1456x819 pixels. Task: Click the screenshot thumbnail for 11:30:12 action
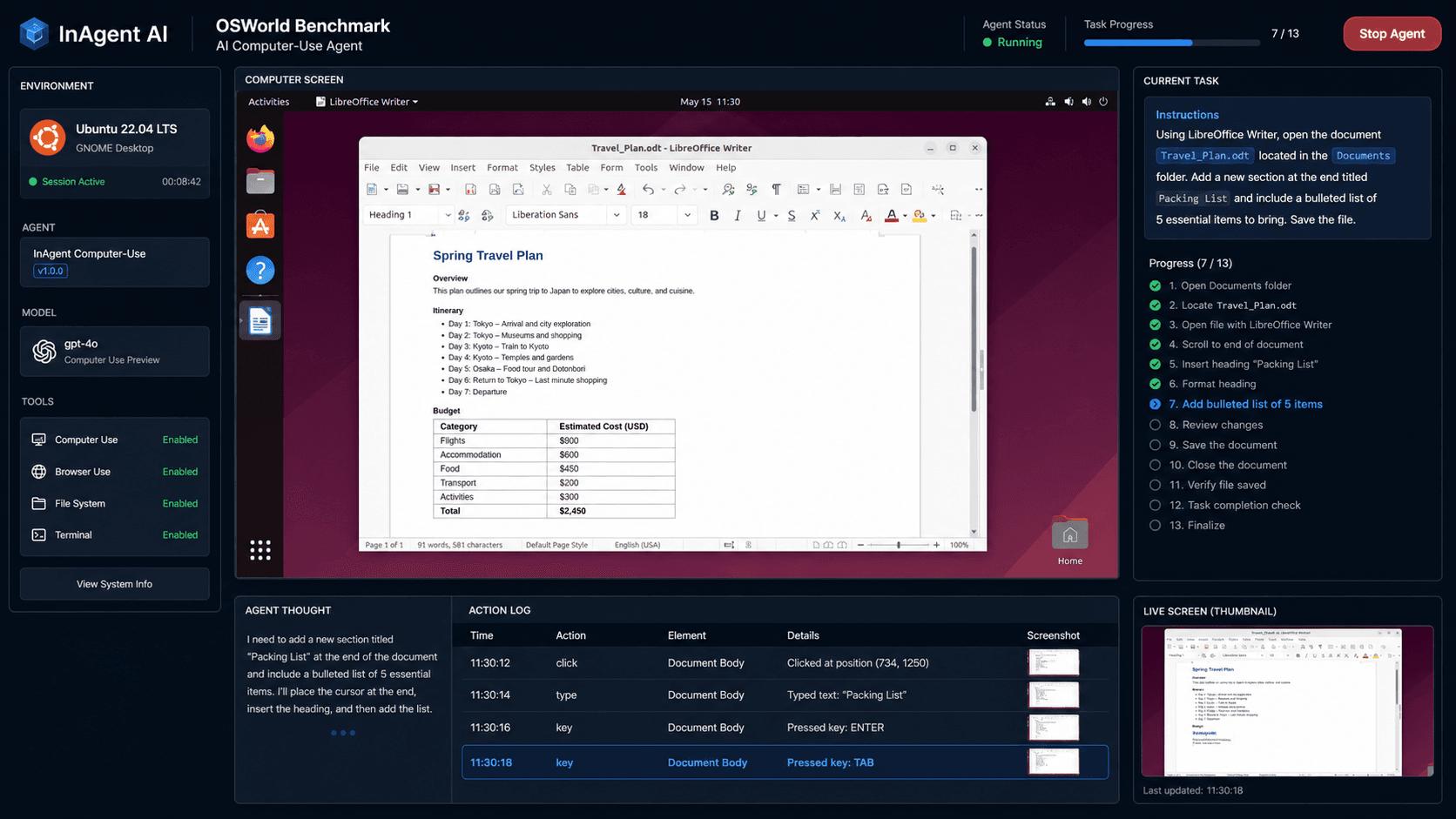(x=1054, y=662)
